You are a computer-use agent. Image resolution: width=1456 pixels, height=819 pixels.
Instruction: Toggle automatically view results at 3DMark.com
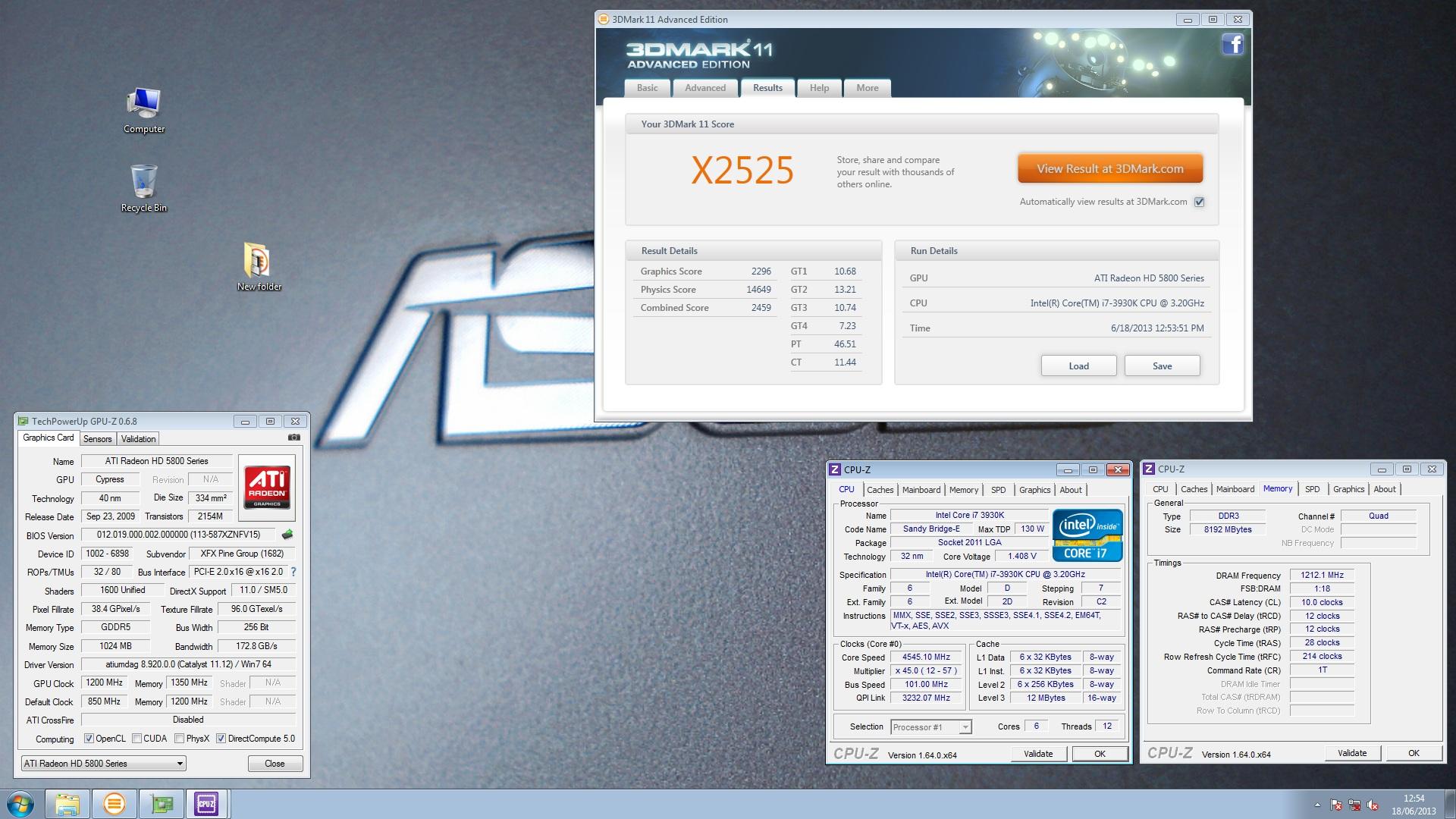point(1199,202)
